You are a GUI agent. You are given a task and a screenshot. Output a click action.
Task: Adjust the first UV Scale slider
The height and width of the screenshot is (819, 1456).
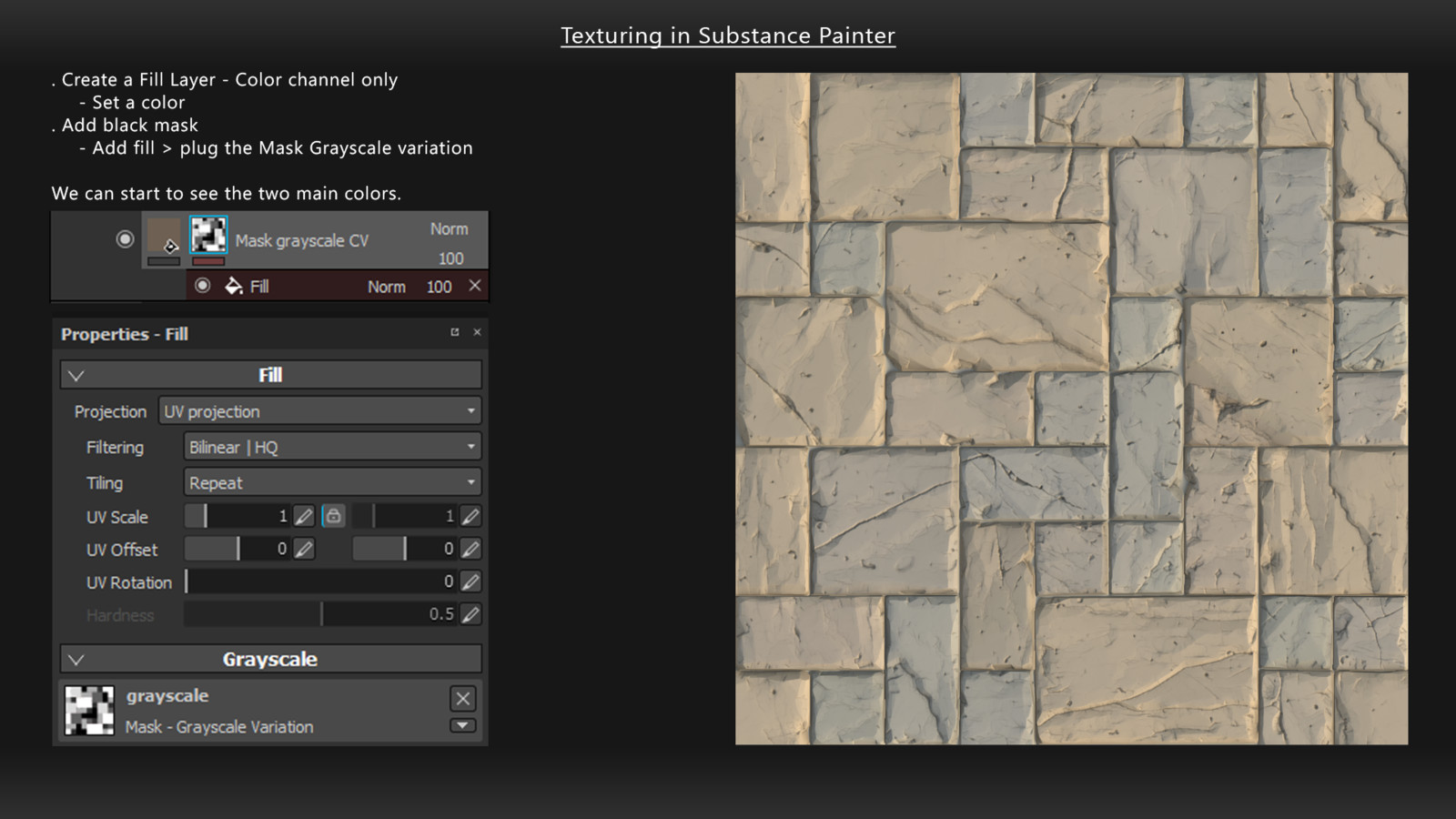238,516
